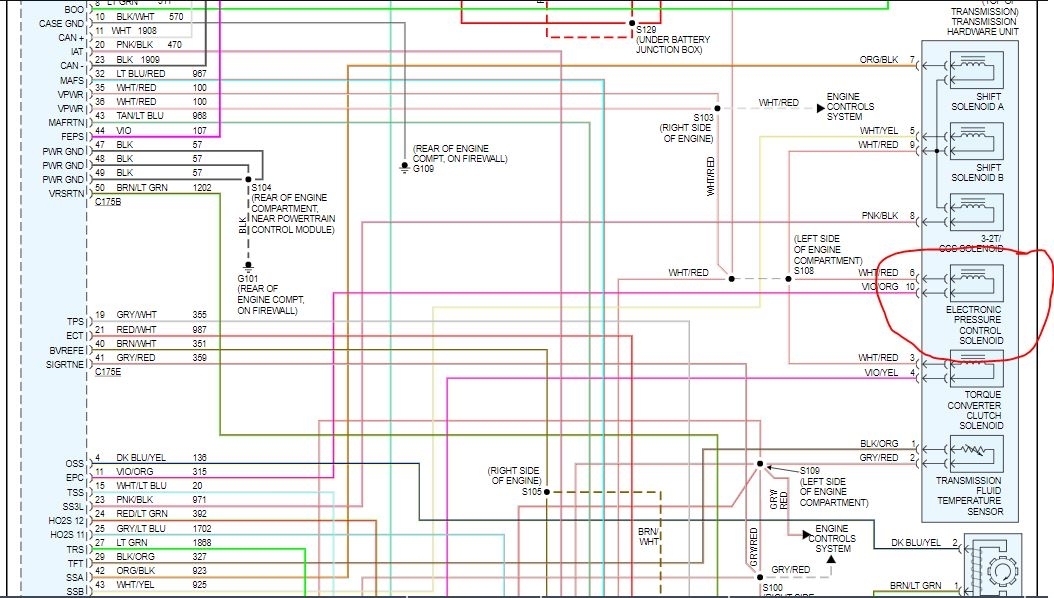Select the S104 splice dot
This screenshot has height=598, width=1054.
coord(248,179)
